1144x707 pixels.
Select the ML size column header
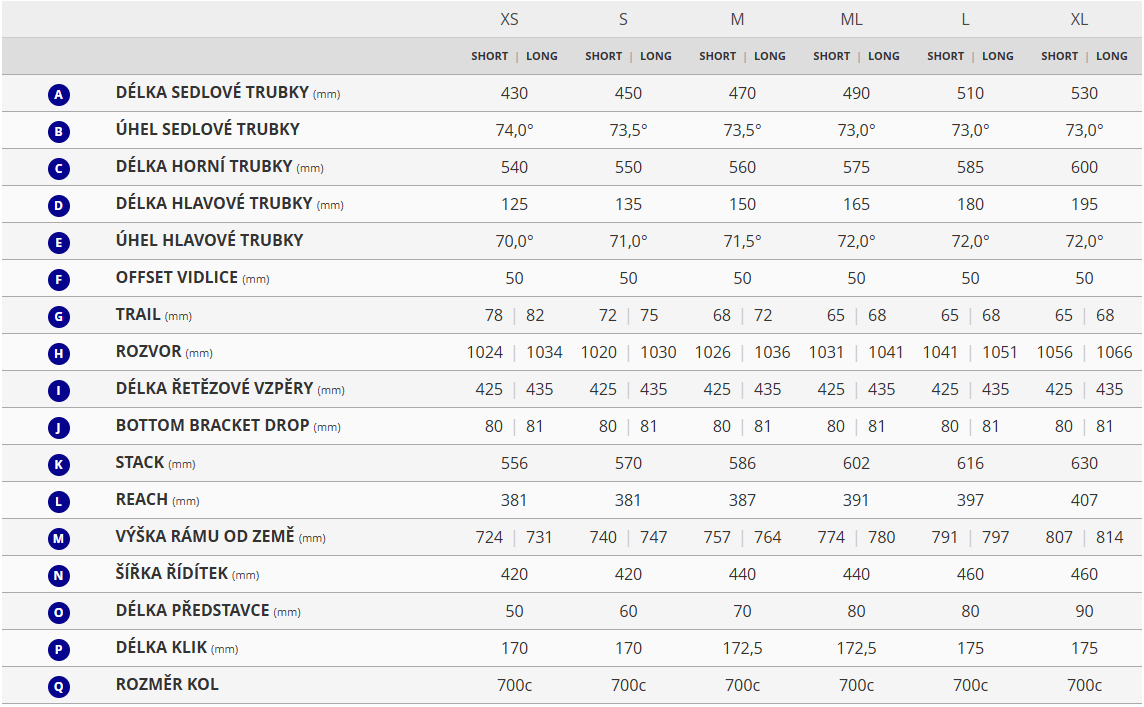pyautogui.click(x=851, y=20)
